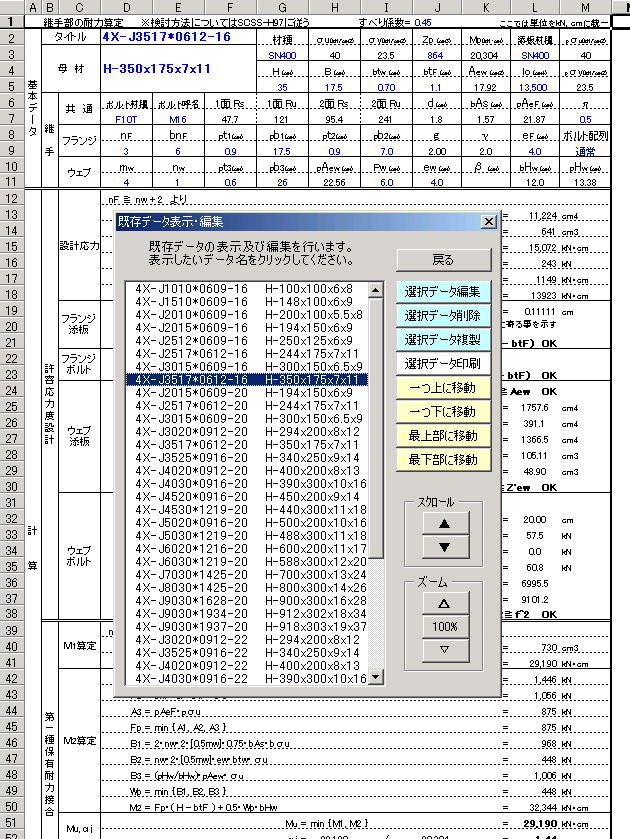Select list entry 4X-J2512*0609-16
This screenshot has width=630, height=839.
[247, 341]
